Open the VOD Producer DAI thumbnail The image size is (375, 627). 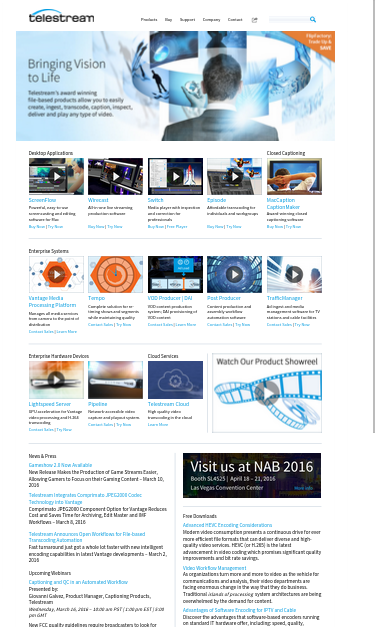pos(175,274)
